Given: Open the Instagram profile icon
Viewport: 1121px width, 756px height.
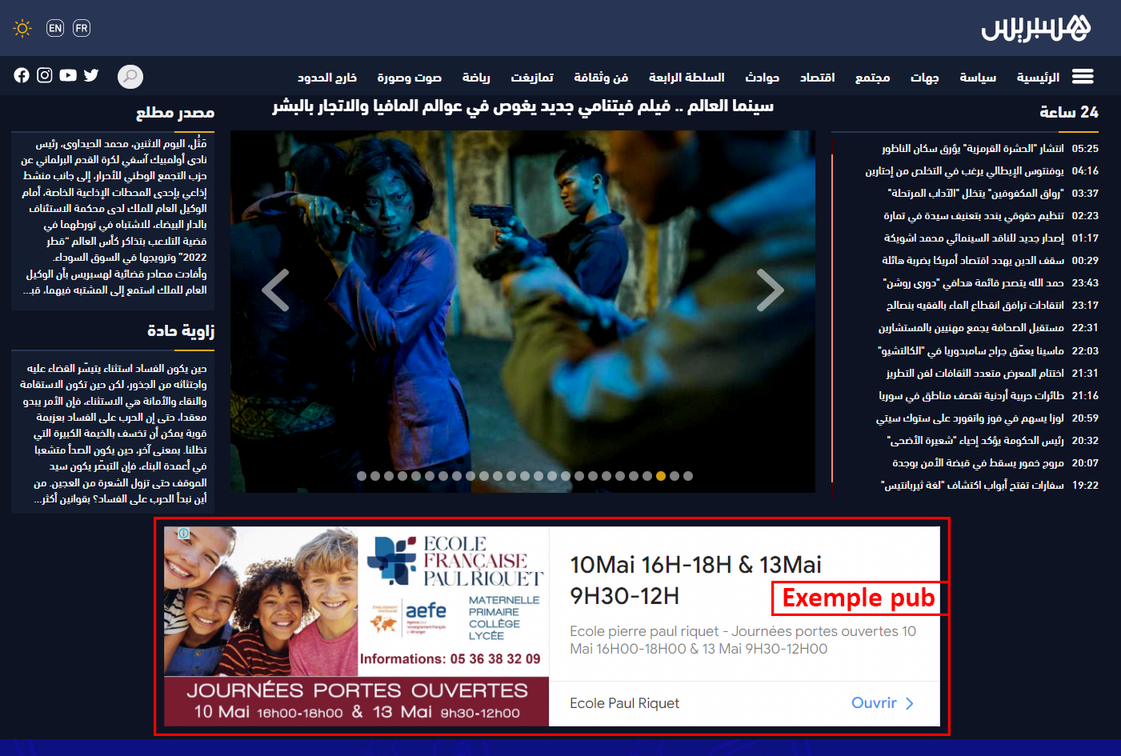Looking at the screenshot, I should pyautogui.click(x=44, y=75).
